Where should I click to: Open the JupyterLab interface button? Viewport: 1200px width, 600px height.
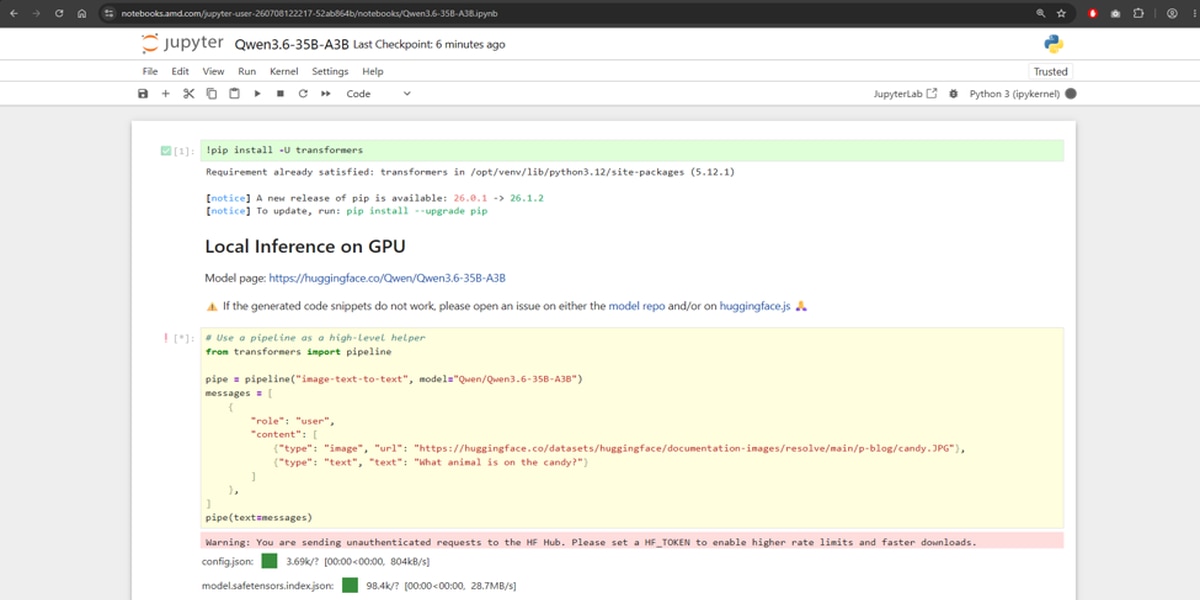pos(905,94)
